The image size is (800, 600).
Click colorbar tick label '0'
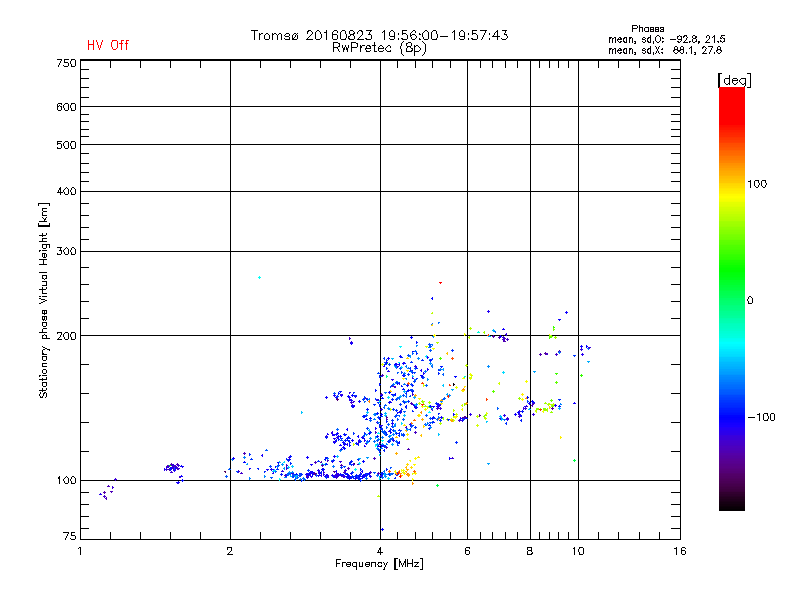pyautogui.click(x=750, y=301)
